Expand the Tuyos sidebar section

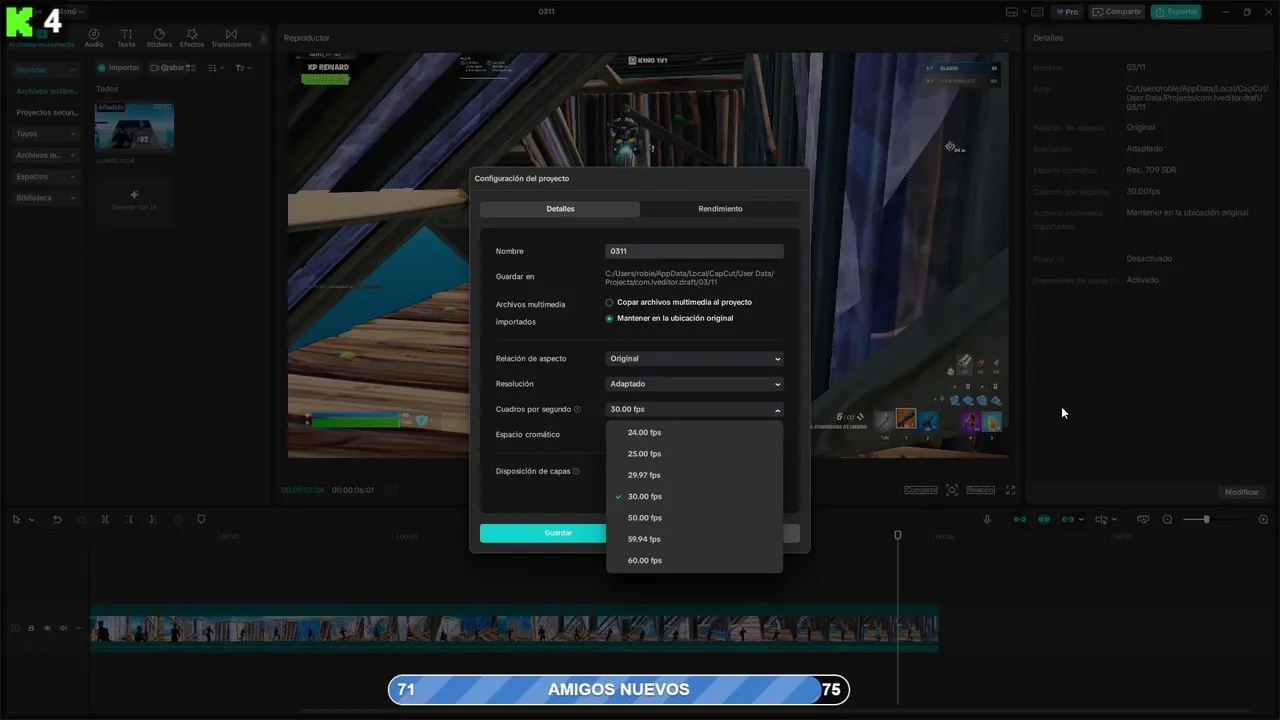point(46,134)
